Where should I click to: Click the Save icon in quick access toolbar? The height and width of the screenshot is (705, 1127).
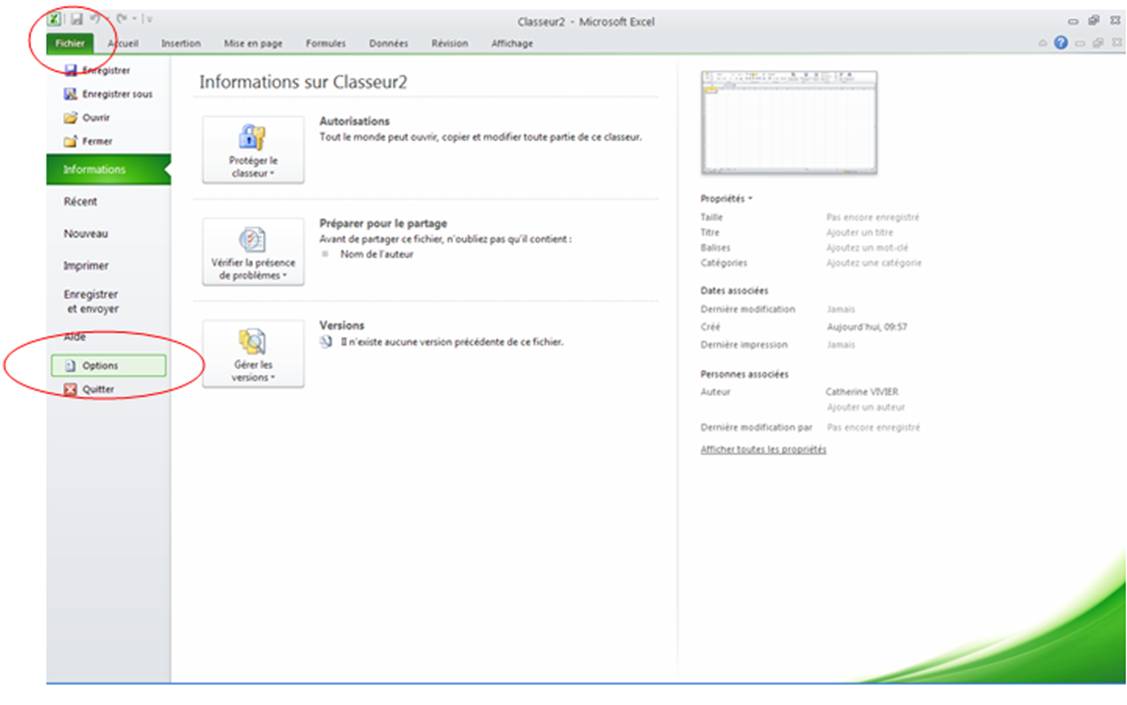coord(76,19)
